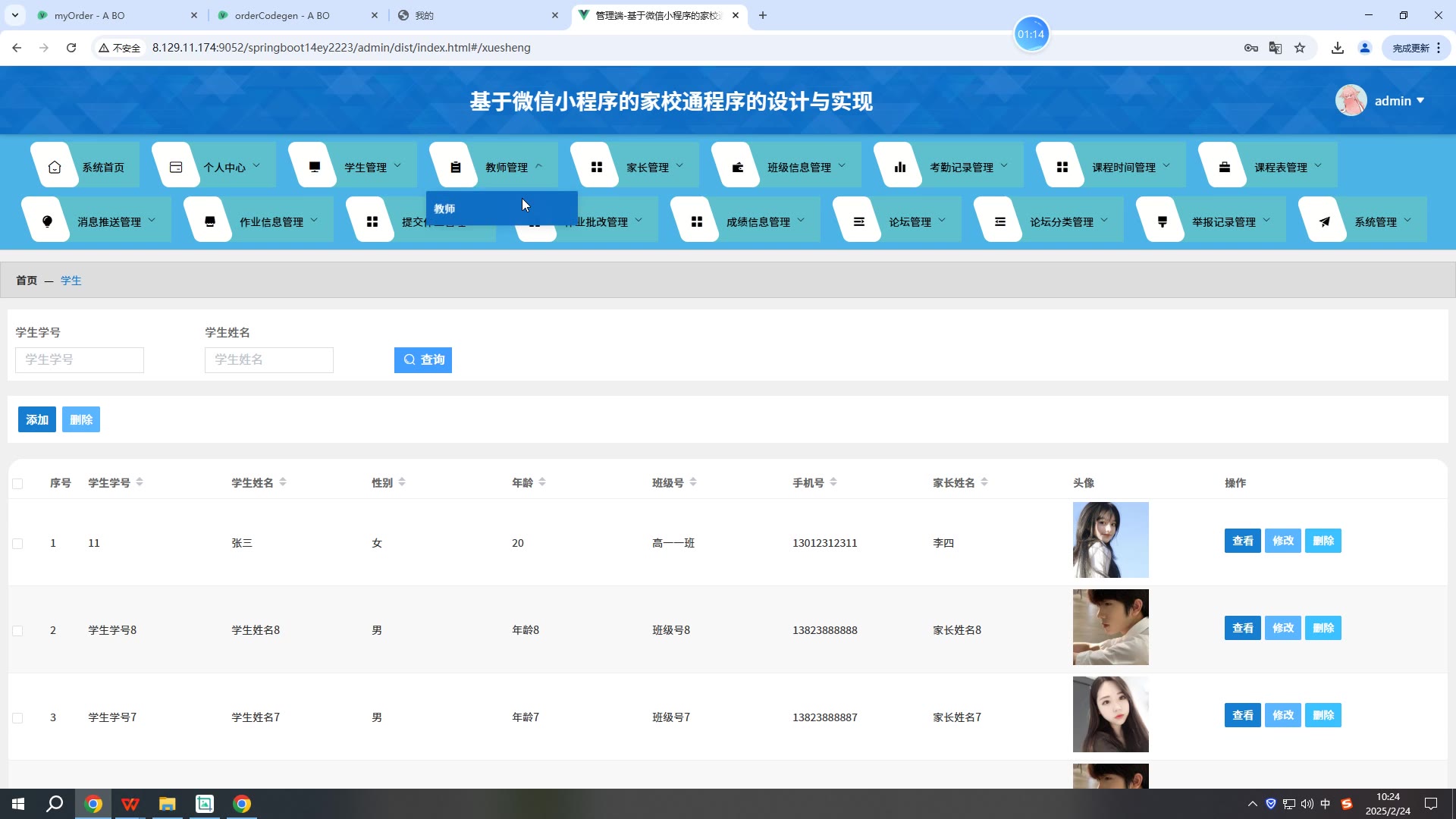Click the monitor icon for 学生管理
Screen dimensions: 1456x819
[315, 167]
